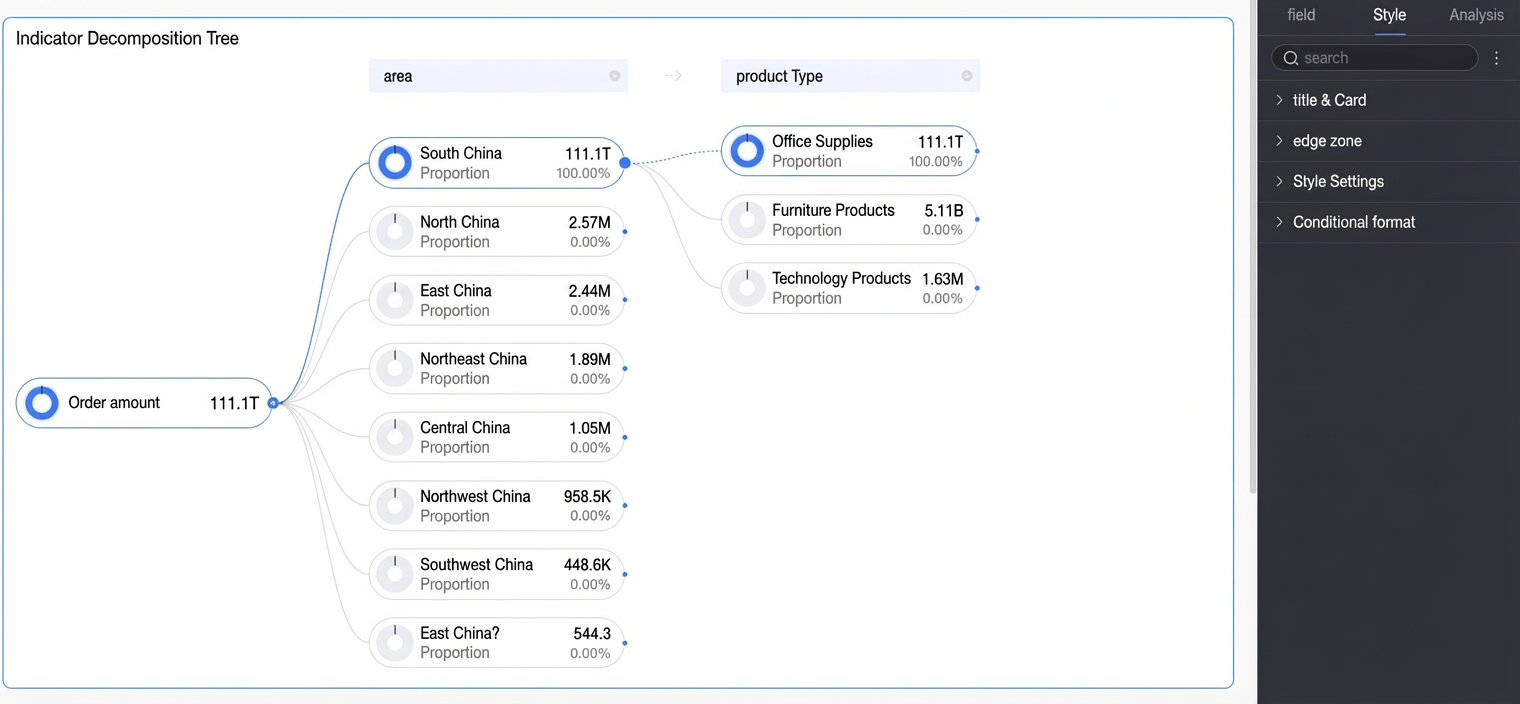1520x704 pixels.
Task: Click the Technology Products proportion ring icon
Action: [747, 288]
